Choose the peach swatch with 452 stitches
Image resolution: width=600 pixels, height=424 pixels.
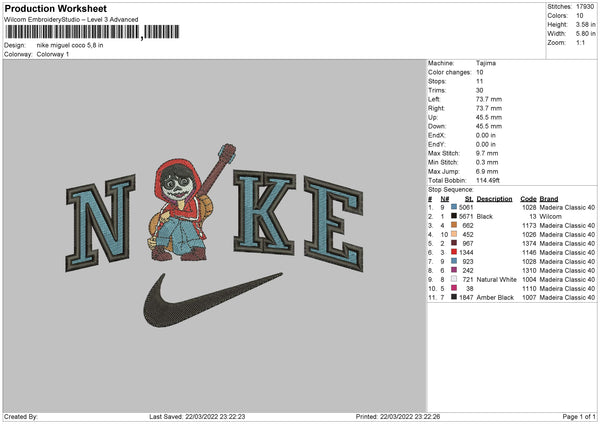pyautogui.click(x=454, y=234)
